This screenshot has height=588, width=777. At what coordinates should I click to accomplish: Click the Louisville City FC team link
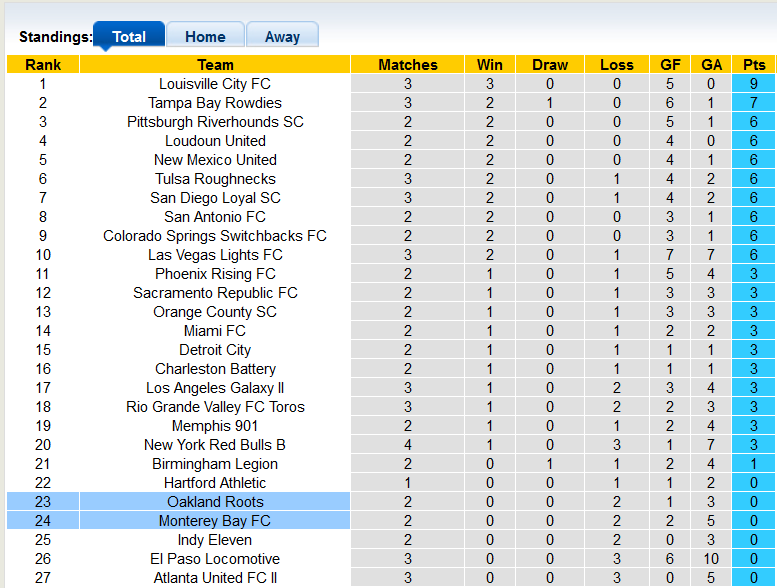tap(215, 84)
